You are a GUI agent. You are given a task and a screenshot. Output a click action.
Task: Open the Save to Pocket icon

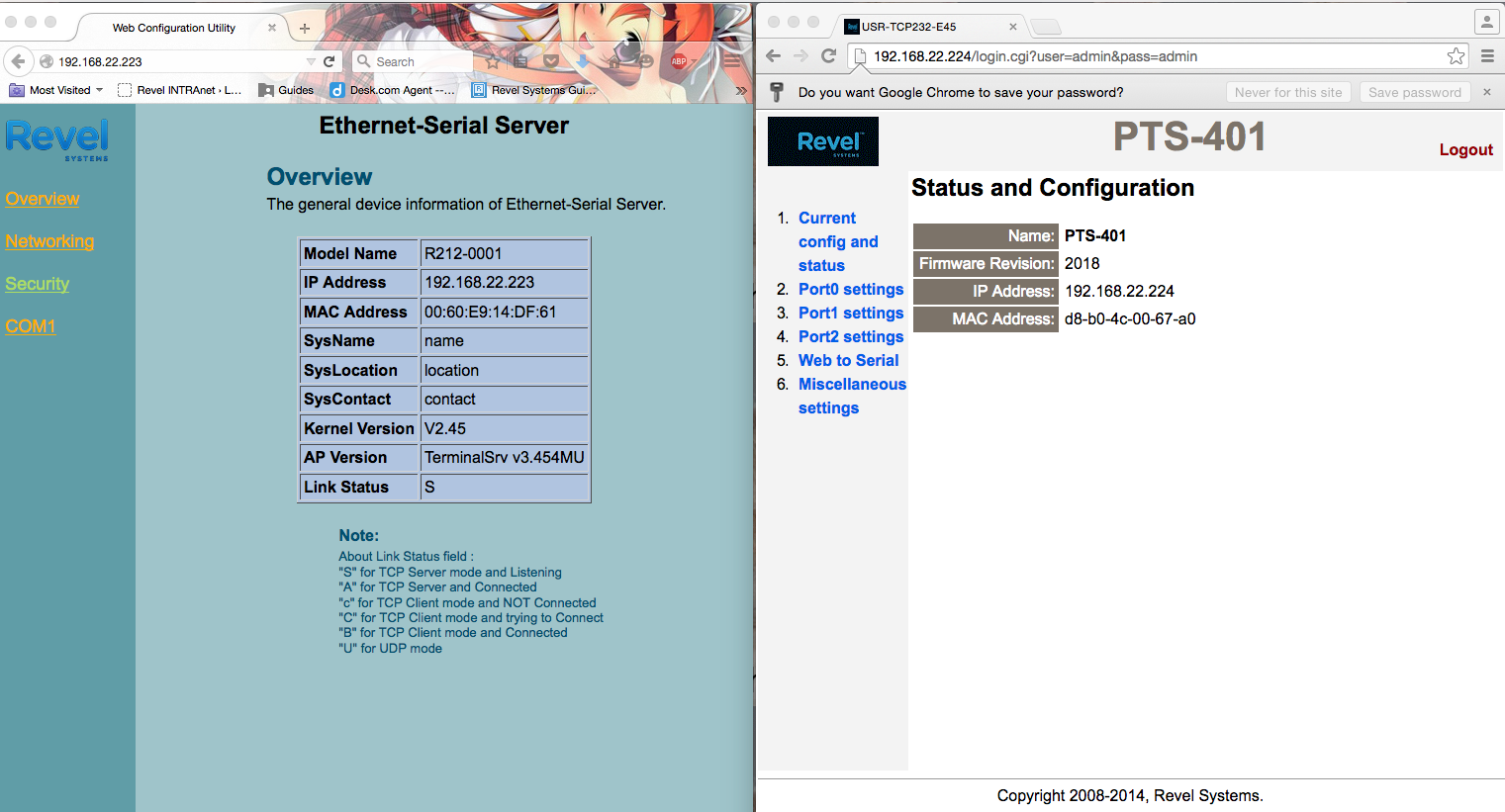tap(551, 61)
